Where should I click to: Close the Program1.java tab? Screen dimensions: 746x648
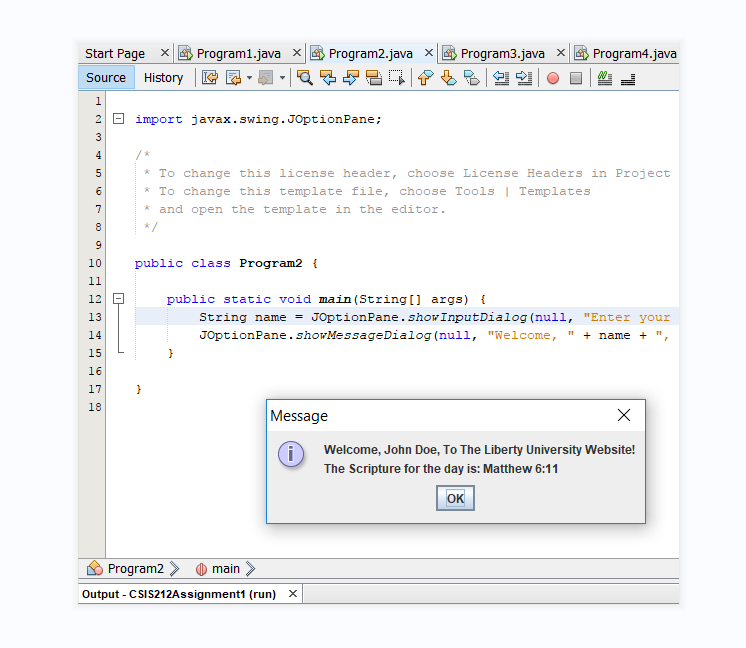pos(296,53)
